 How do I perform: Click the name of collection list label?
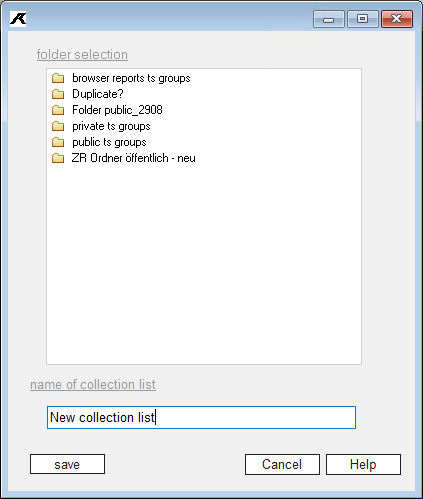93,385
